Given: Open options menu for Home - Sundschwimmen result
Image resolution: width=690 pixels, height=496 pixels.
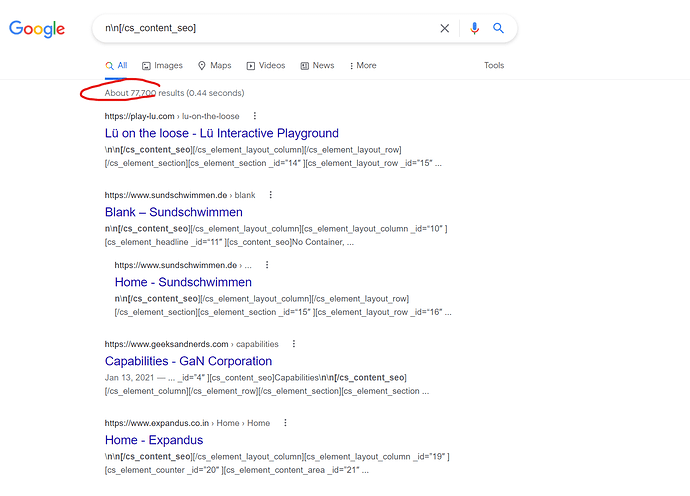Looking at the screenshot, I should coord(267,265).
